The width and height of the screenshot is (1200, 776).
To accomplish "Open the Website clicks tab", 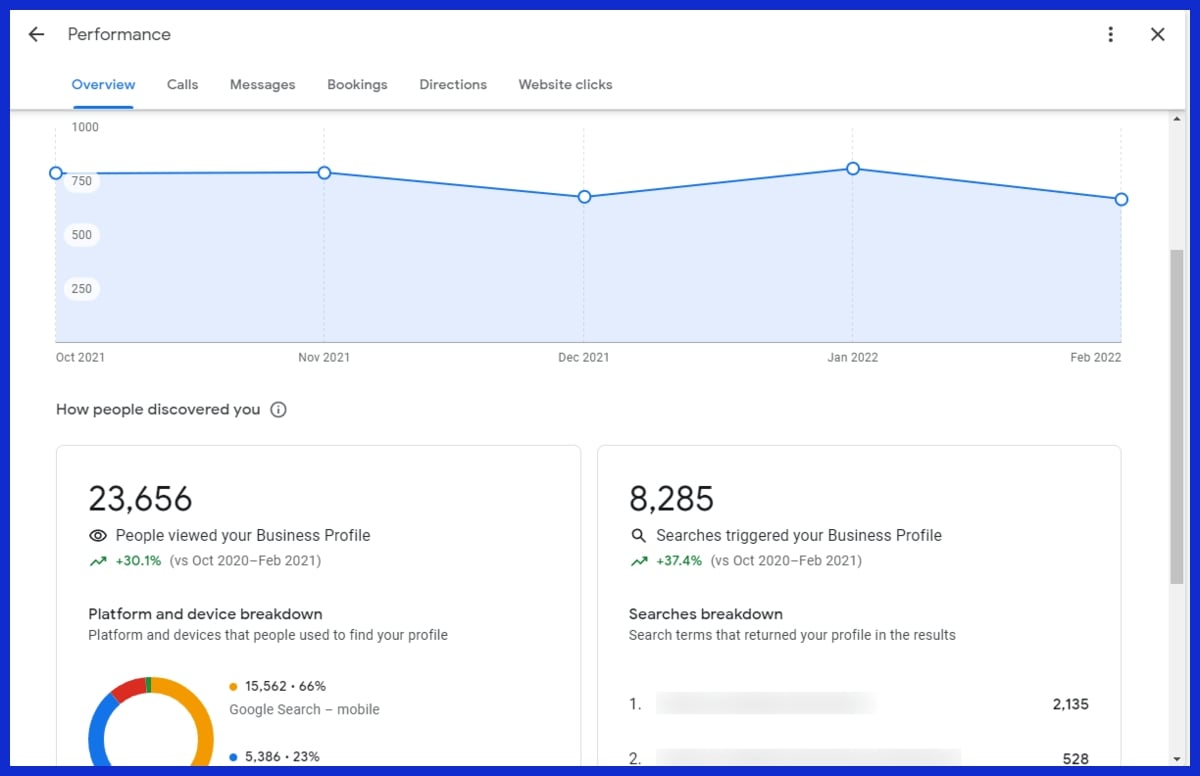I will (565, 84).
